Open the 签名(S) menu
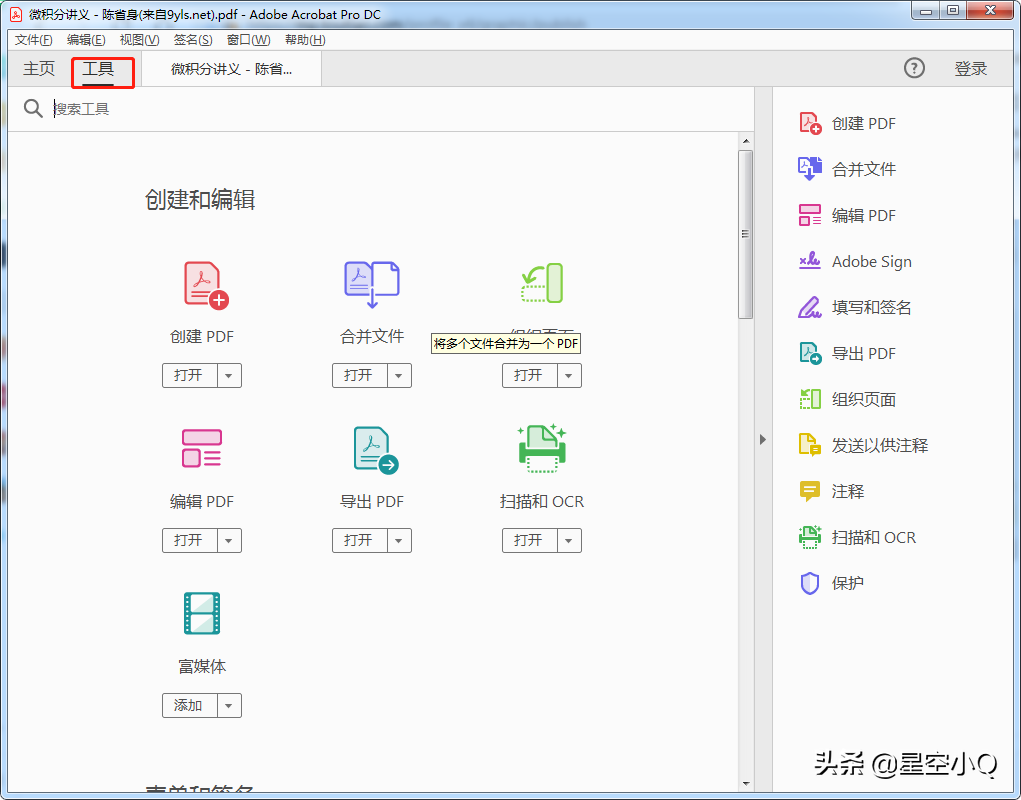This screenshot has height=800, width=1021. 193,40
